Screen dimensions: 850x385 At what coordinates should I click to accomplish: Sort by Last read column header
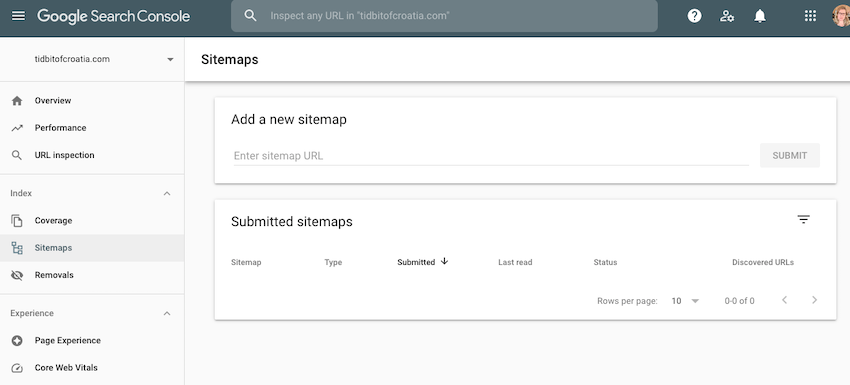pyautogui.click(x=515, y=262)
